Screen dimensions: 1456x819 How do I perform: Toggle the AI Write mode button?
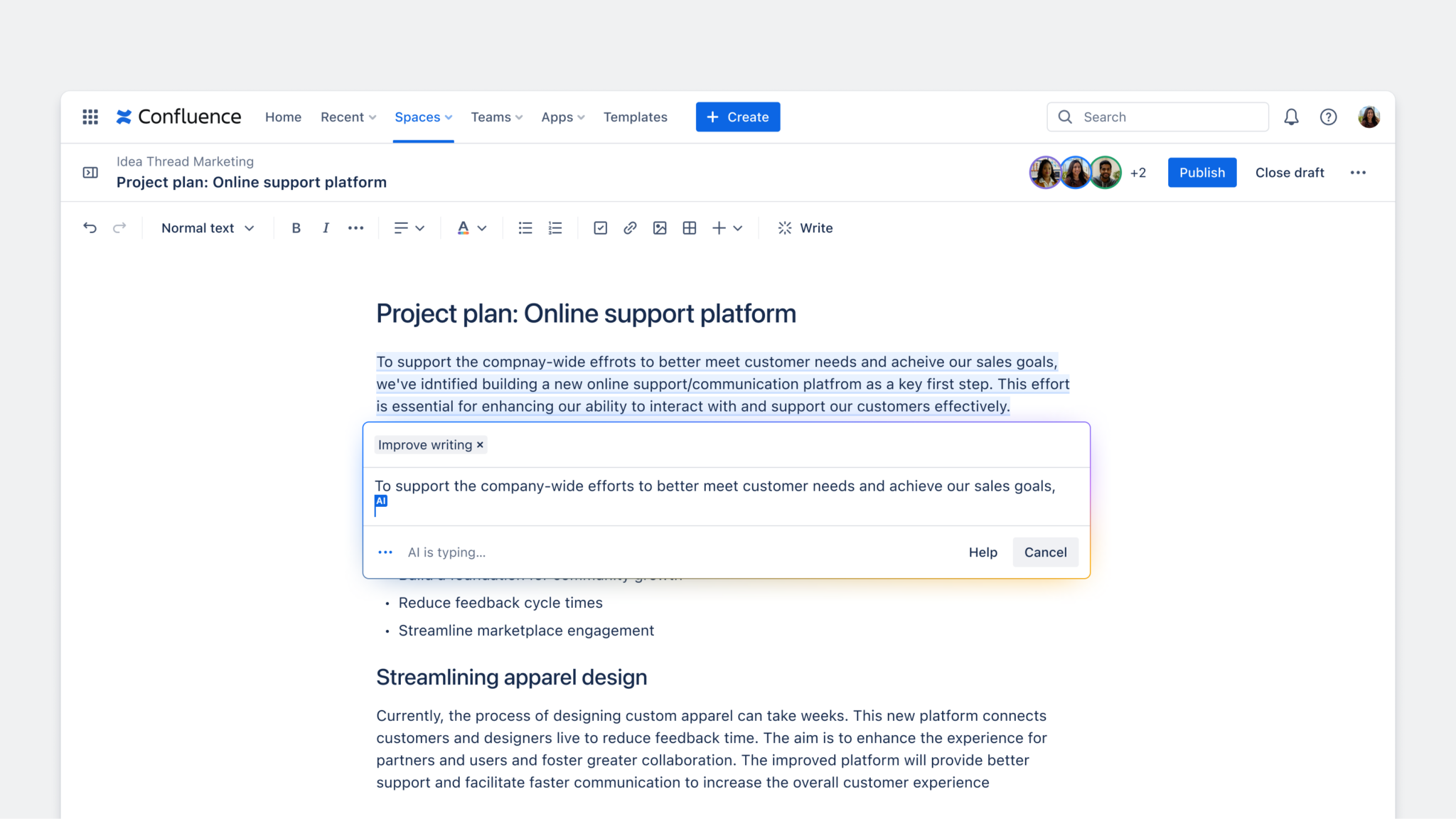click(805, 227)
